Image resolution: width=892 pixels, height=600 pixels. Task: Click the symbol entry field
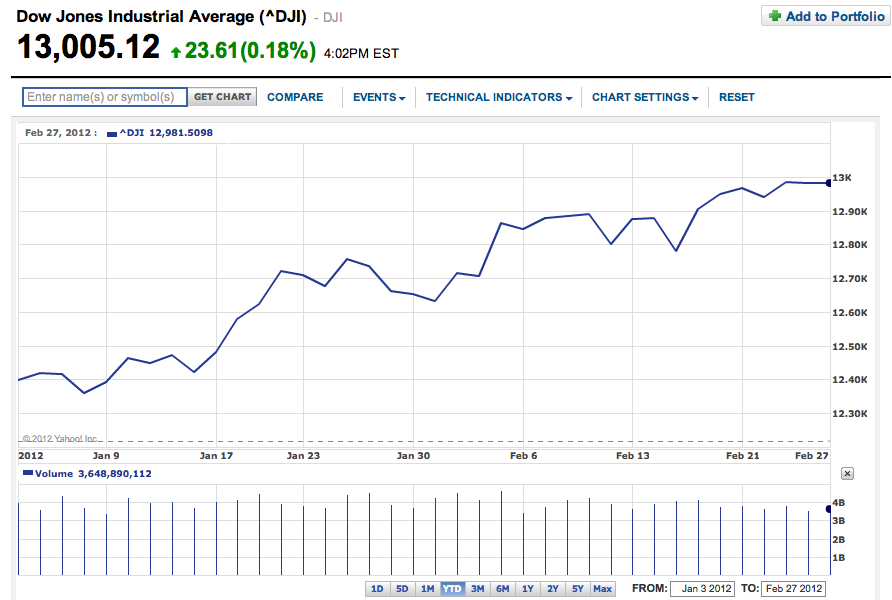point(103,97)
